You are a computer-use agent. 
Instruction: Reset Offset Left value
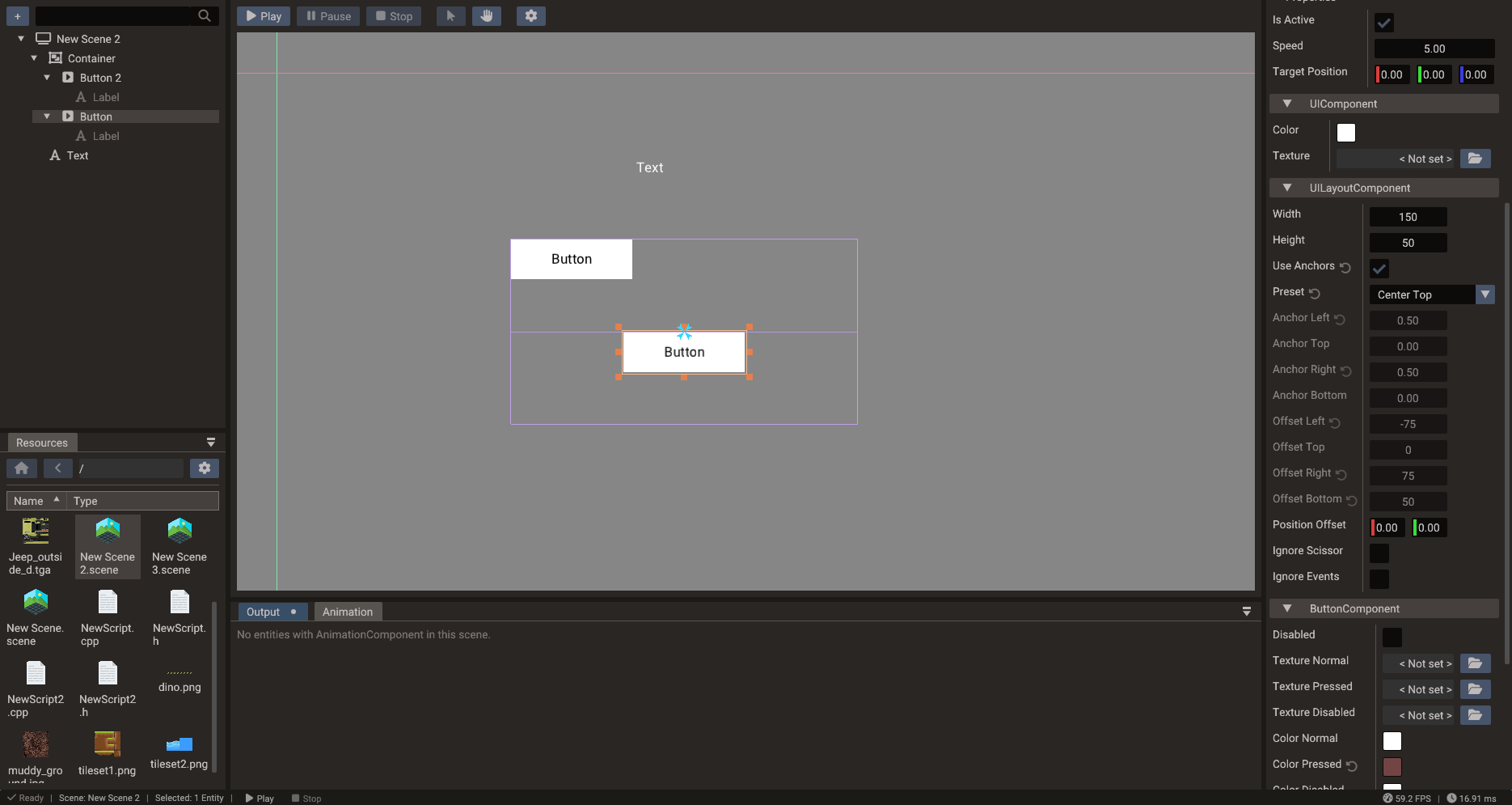tap(1335, 422)
